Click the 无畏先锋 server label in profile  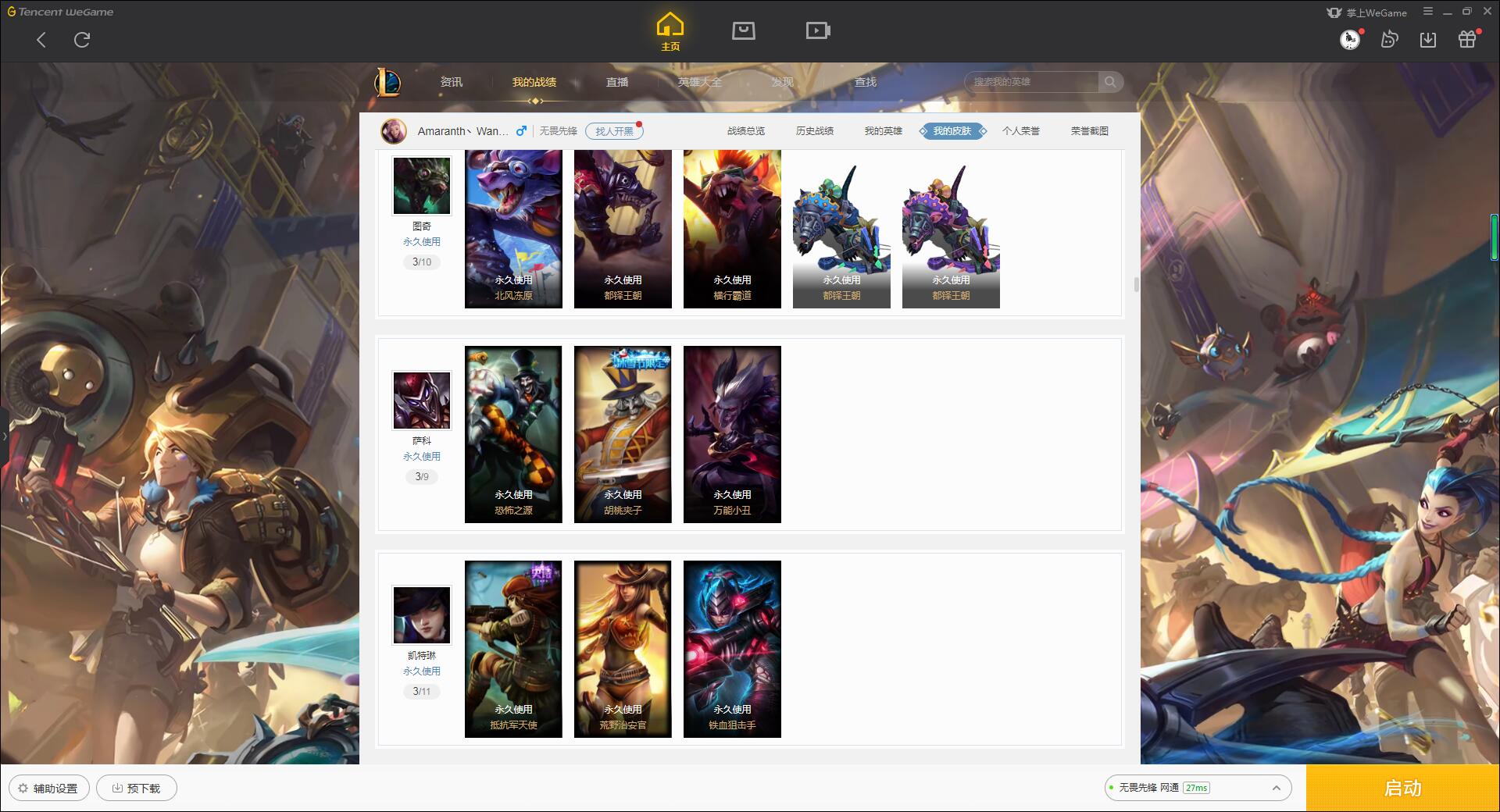(558, 131)
